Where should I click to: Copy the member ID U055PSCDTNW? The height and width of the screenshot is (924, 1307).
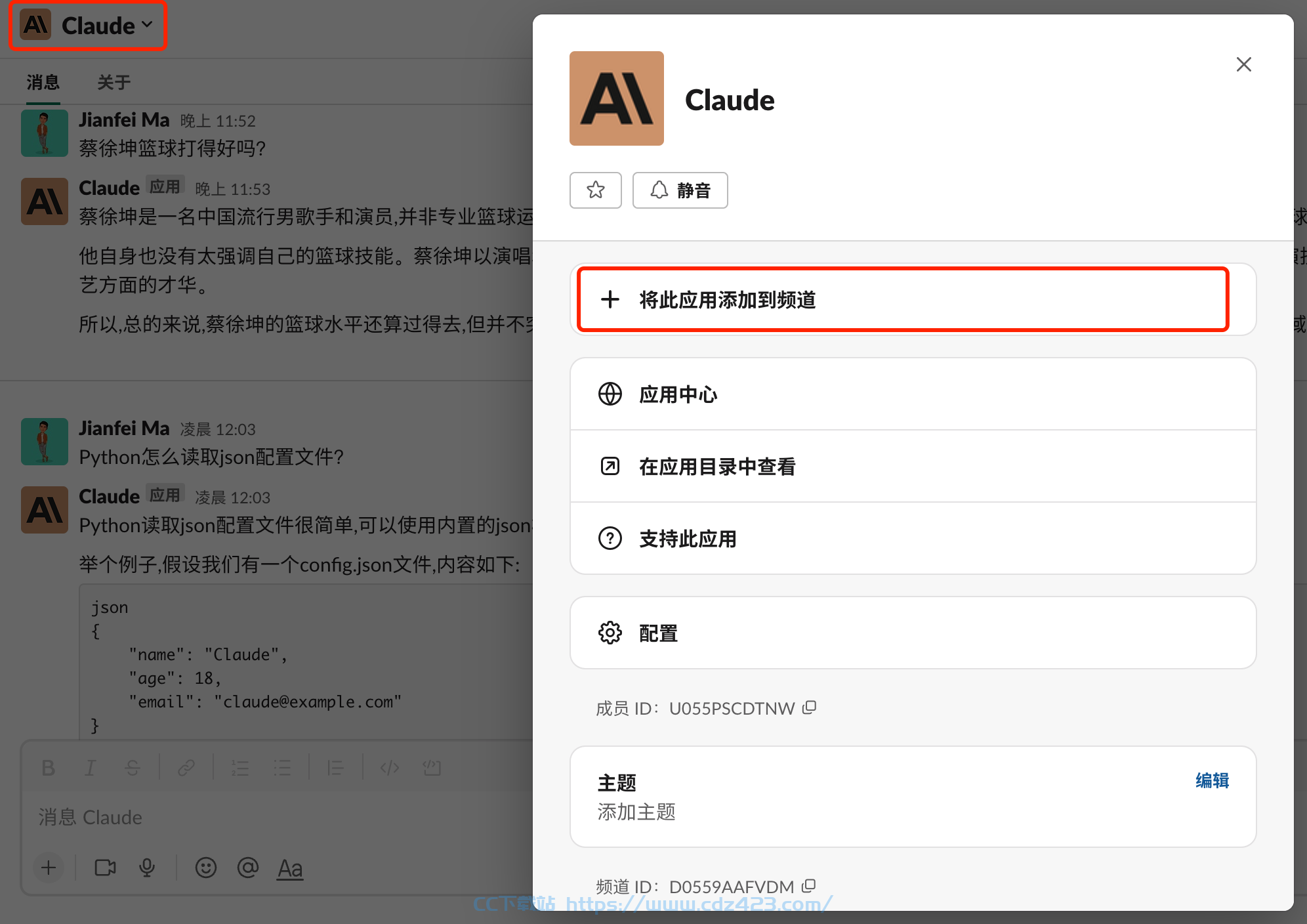coord(810,707)
